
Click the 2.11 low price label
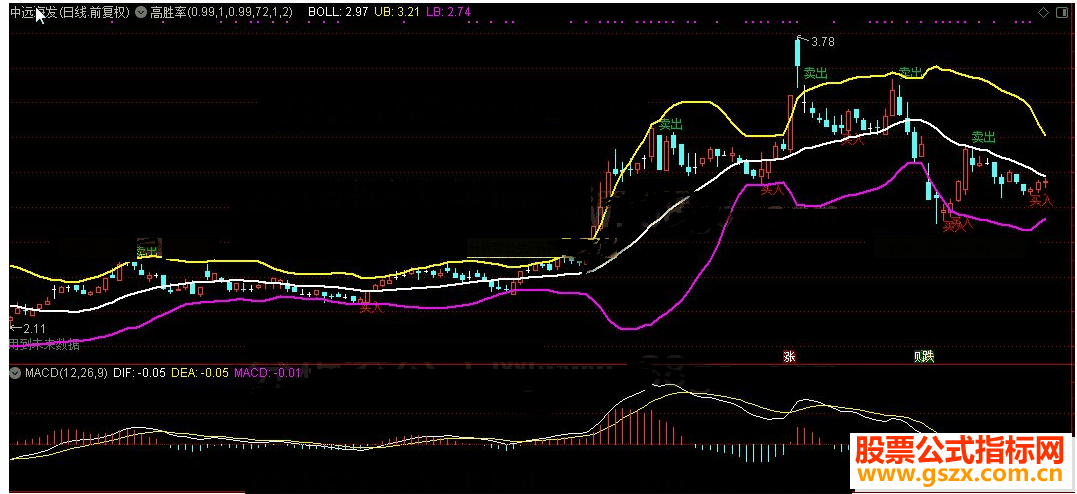tap(34, 328)
